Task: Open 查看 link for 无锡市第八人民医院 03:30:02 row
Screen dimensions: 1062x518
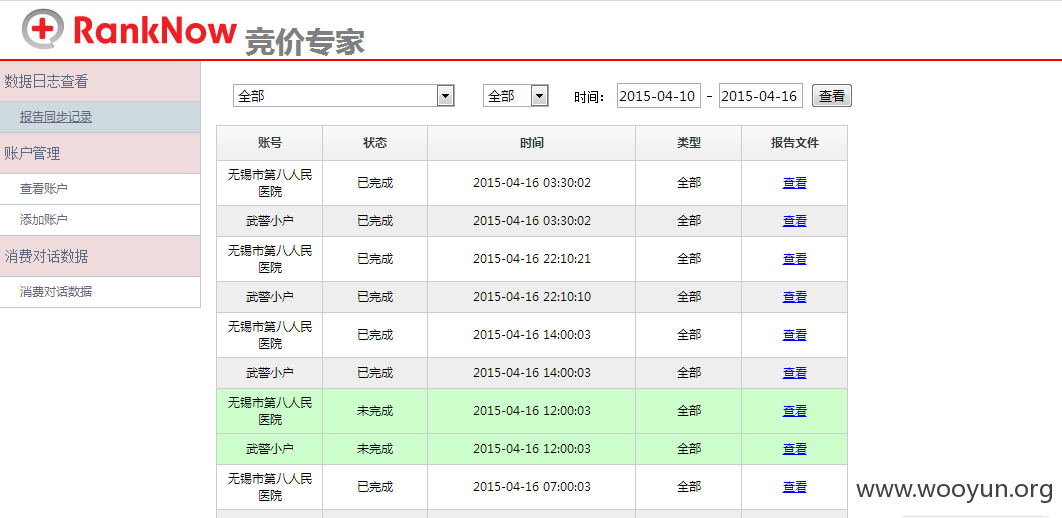Action: point(794,183)
